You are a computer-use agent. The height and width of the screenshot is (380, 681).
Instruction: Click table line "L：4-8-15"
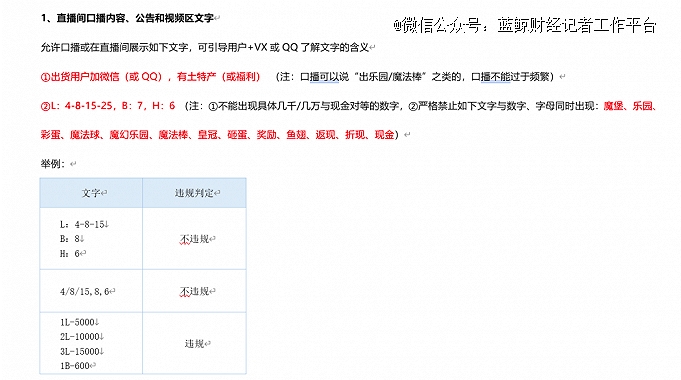pyautogui.click(x=84, y=225)
